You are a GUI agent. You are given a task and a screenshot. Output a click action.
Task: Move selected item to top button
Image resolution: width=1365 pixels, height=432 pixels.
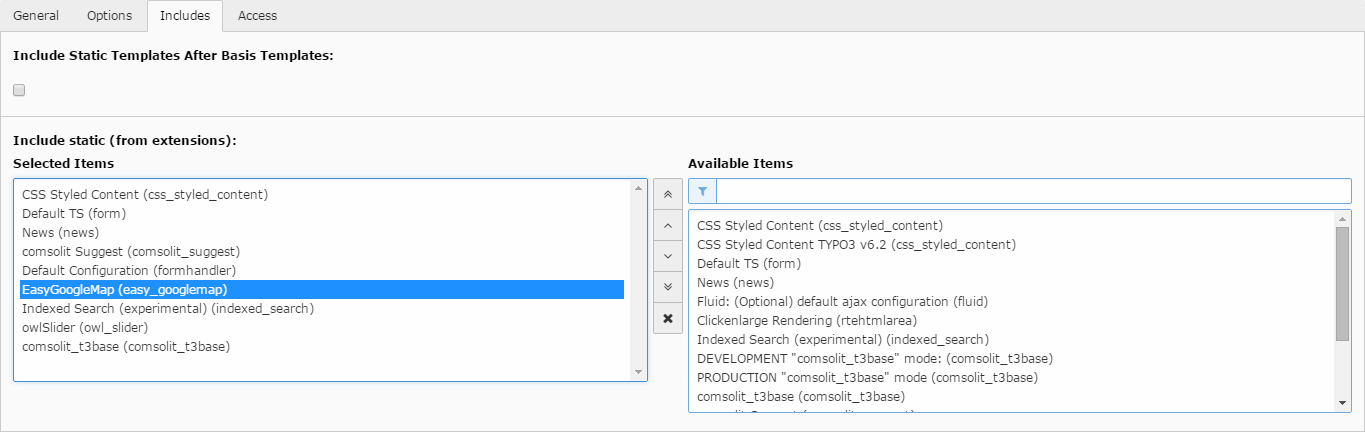[x=668, y=194]
